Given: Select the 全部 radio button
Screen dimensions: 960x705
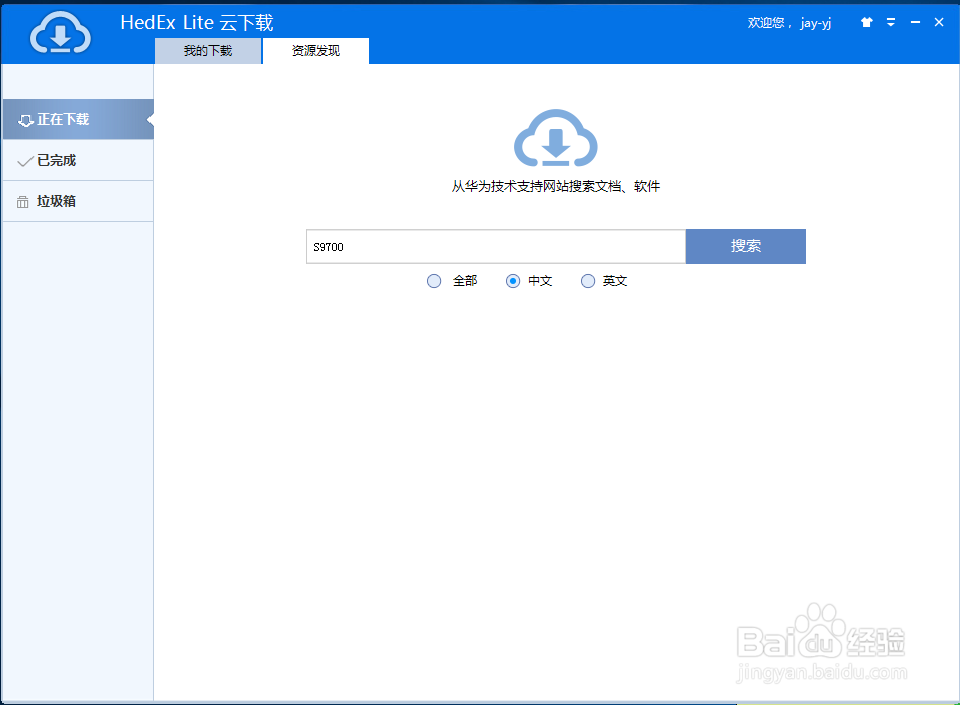Looking at the screenshot, I should click(x=434, y=281).
